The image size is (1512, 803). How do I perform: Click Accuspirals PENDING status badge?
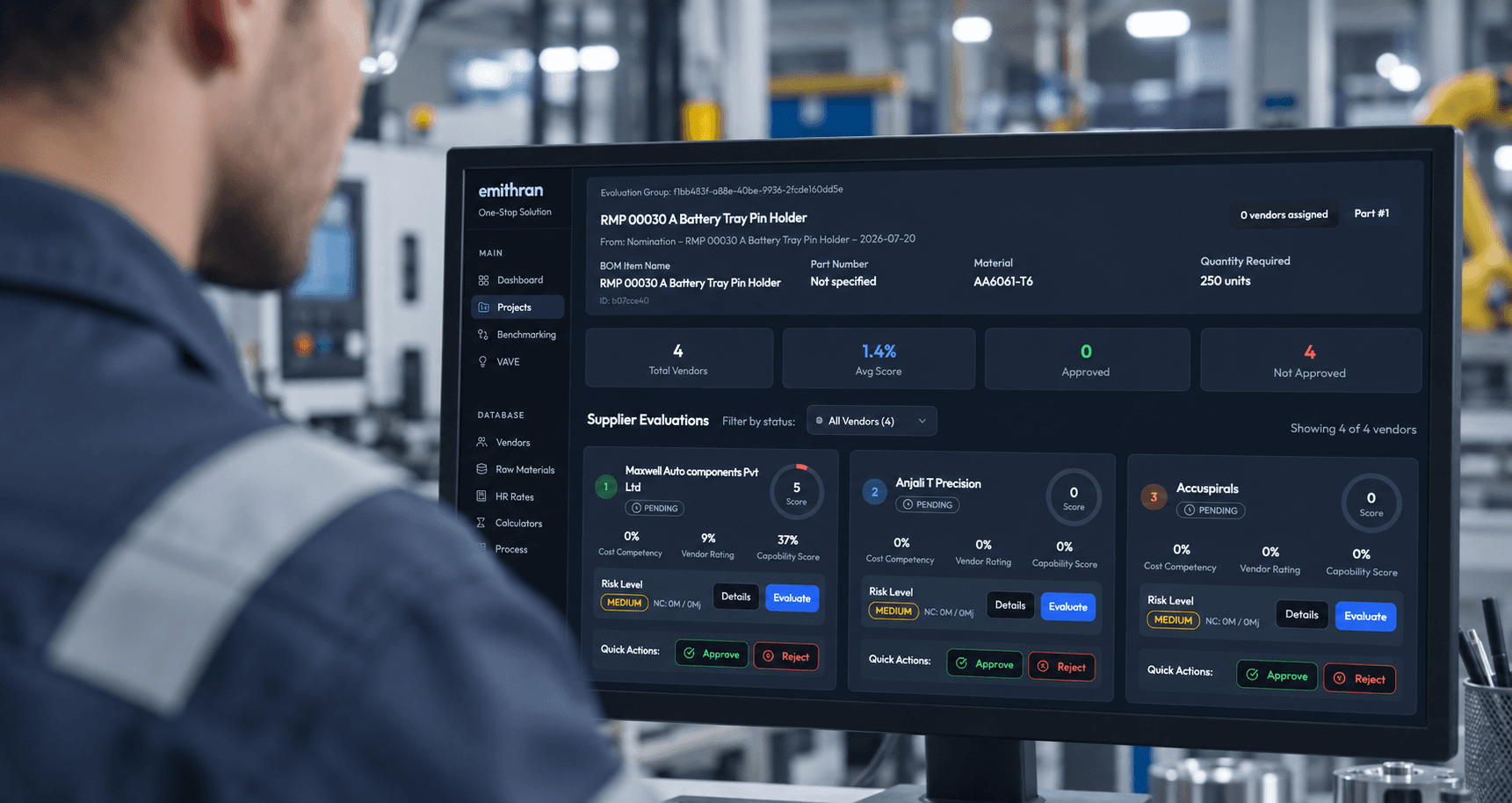coord(1211,510)
